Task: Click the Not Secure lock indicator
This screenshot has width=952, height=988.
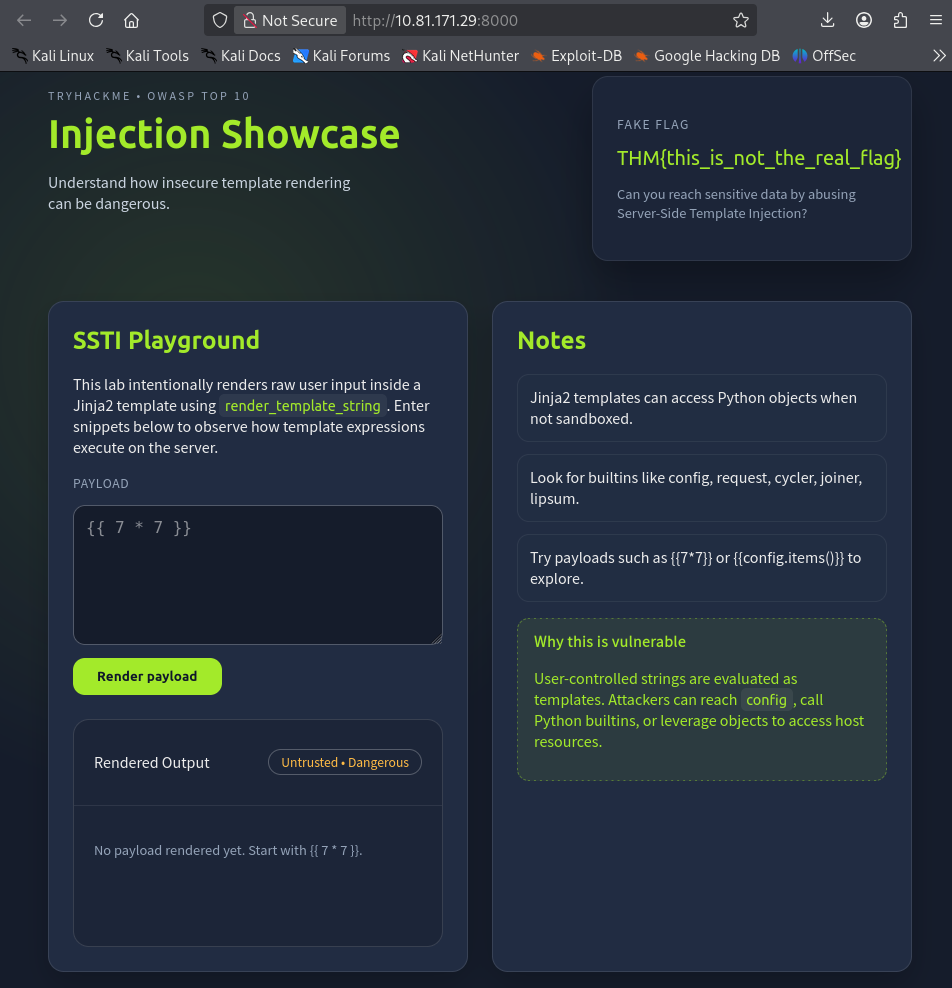Action: tap(290, 20)
